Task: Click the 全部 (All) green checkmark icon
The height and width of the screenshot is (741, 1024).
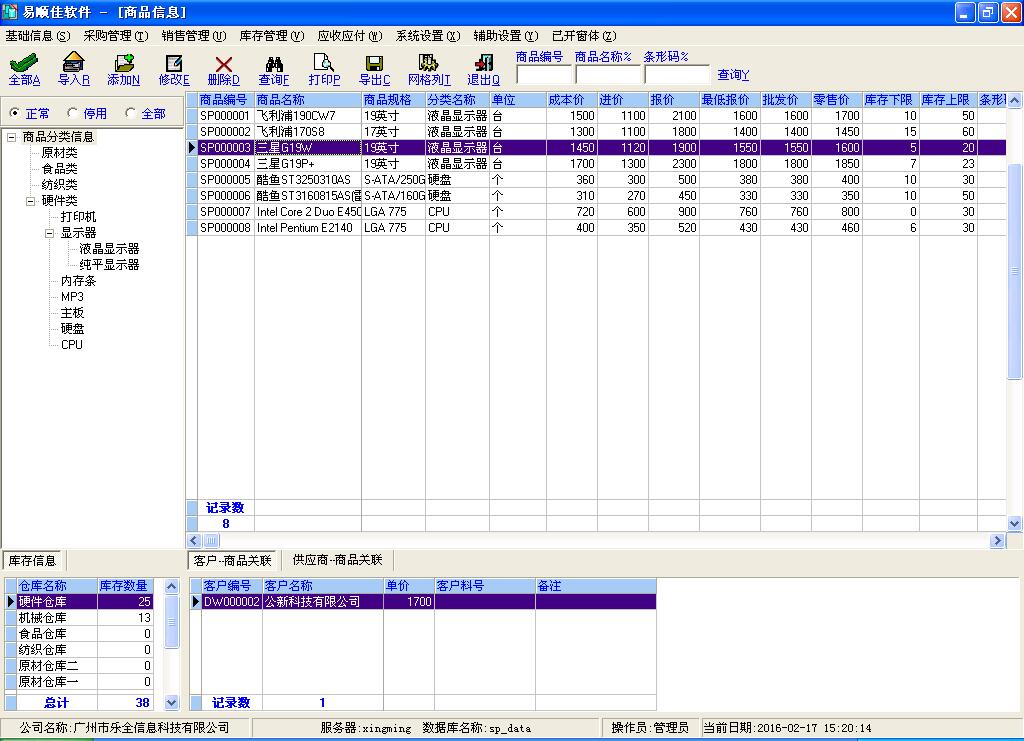Action: click(x=24, y=63)
